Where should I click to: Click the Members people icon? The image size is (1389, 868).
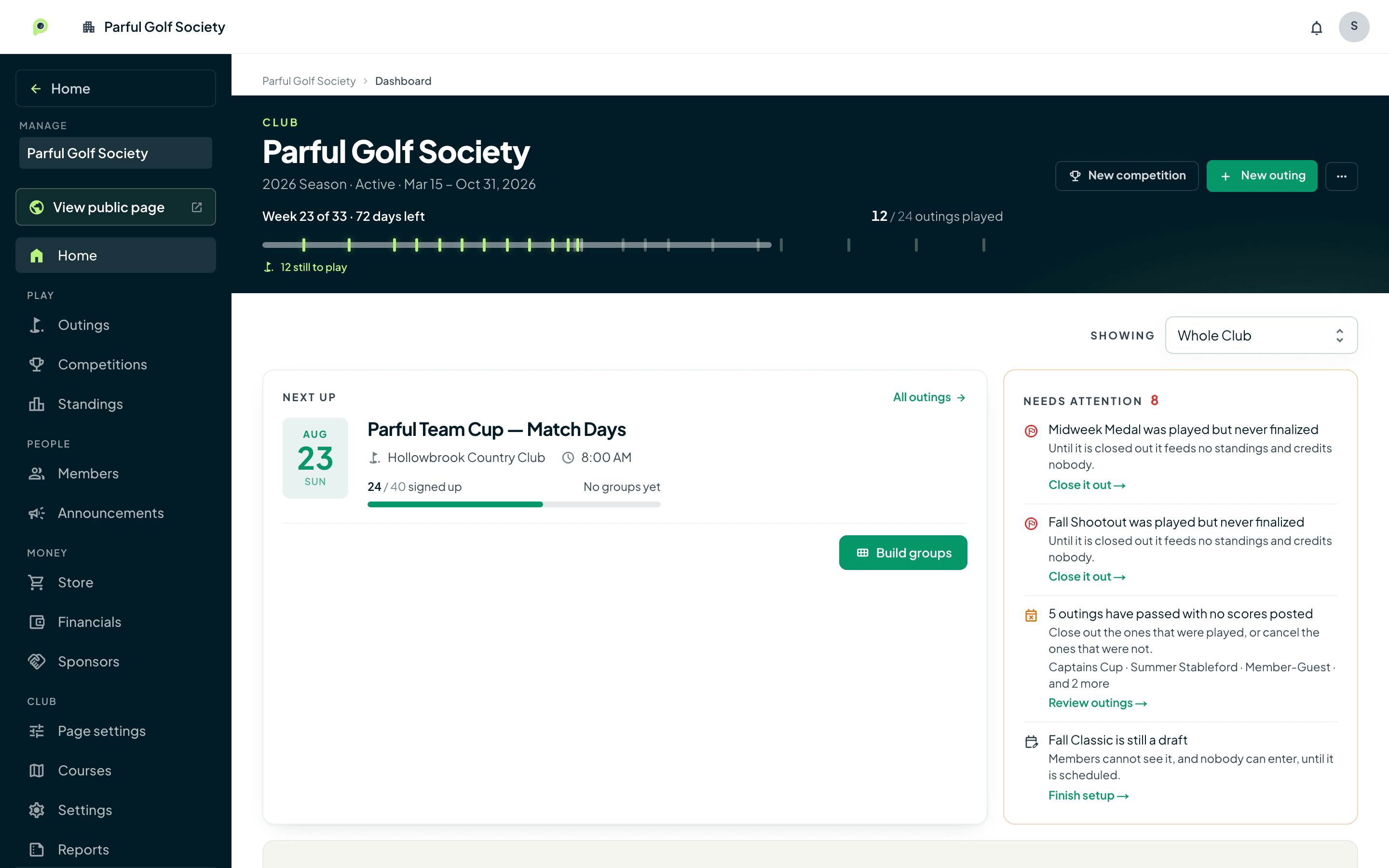coord(37,474)
